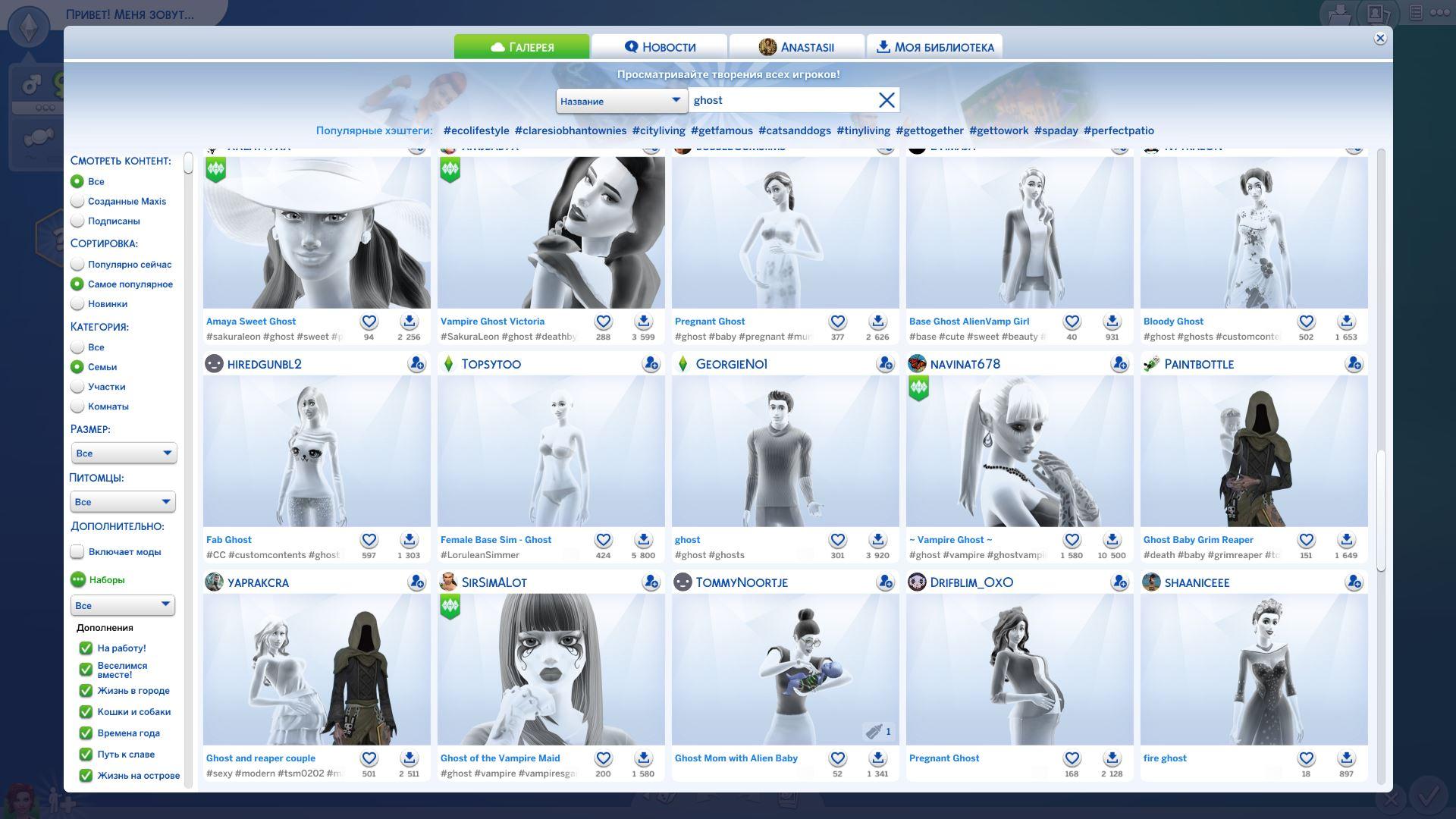1456x819 pixels.
Task: Click the #tinyliving popular hashtag
Action: tap(863, 130)
